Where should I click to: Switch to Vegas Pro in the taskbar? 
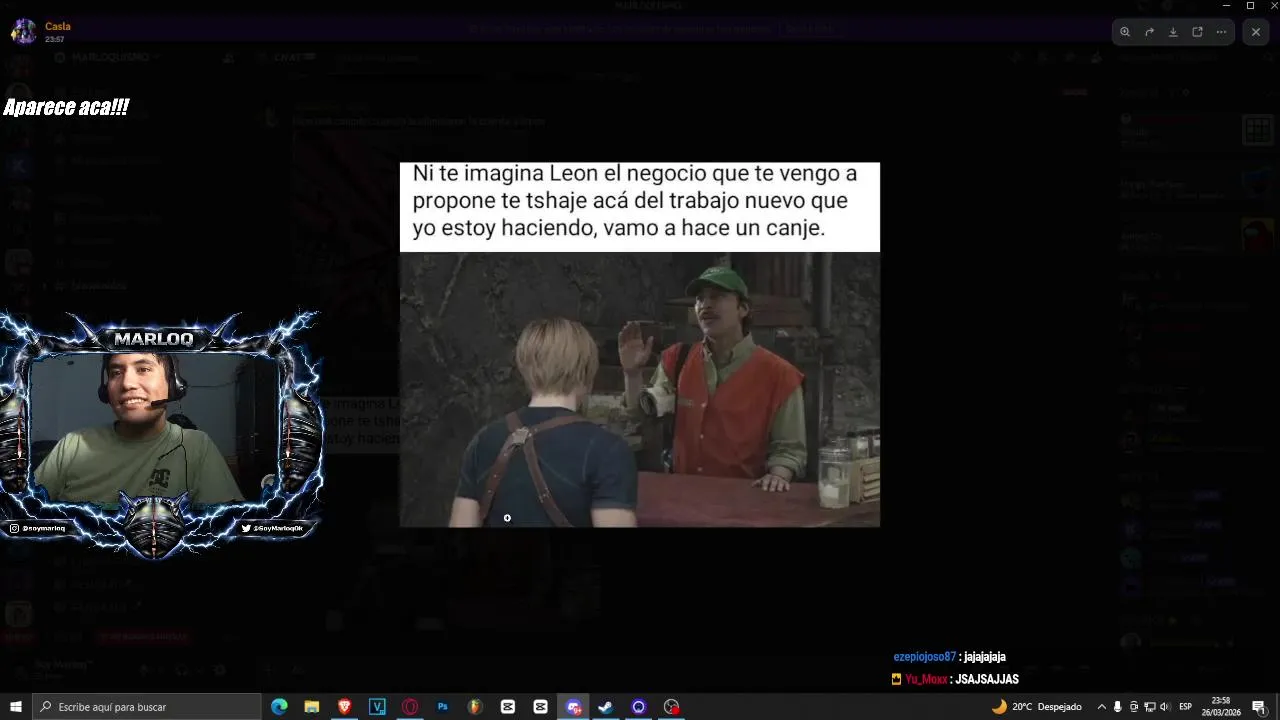click(377, 707)
